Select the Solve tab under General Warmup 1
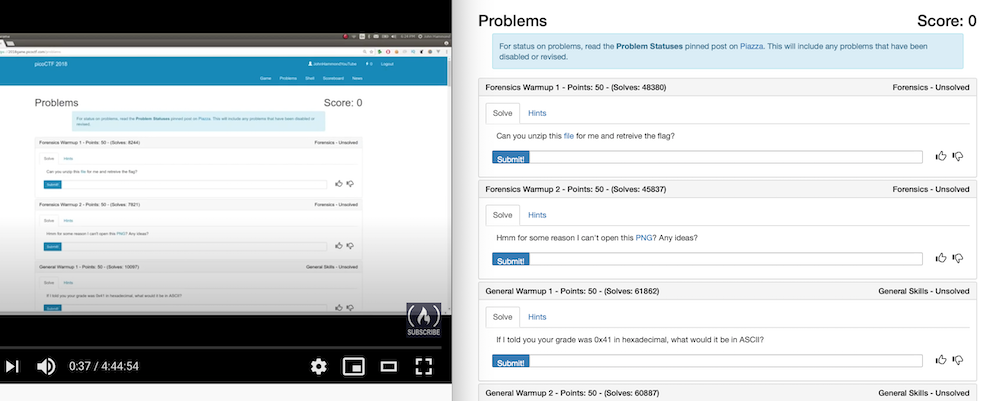The width and height of the screenshot is (1000, 401). point(503,317)
